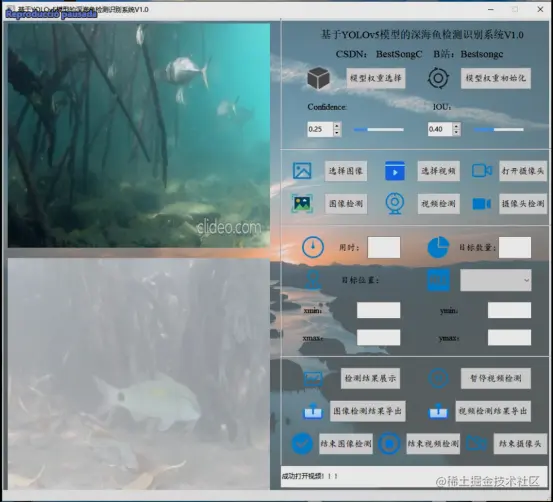
Task: Minimize the application window
Action: point(491,10)
